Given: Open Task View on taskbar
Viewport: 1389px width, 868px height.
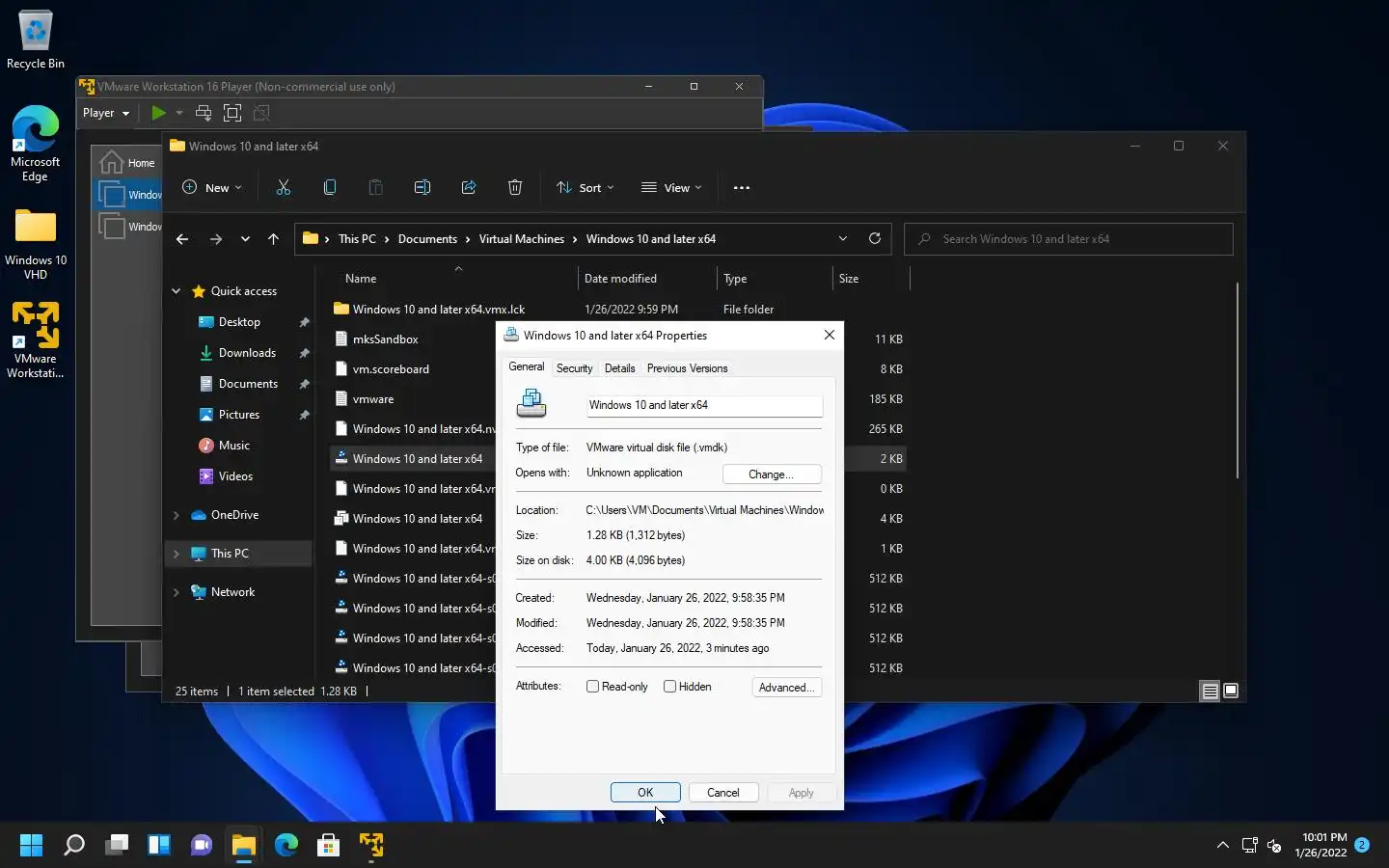Looking at the screenshot, I should (117, 846).
